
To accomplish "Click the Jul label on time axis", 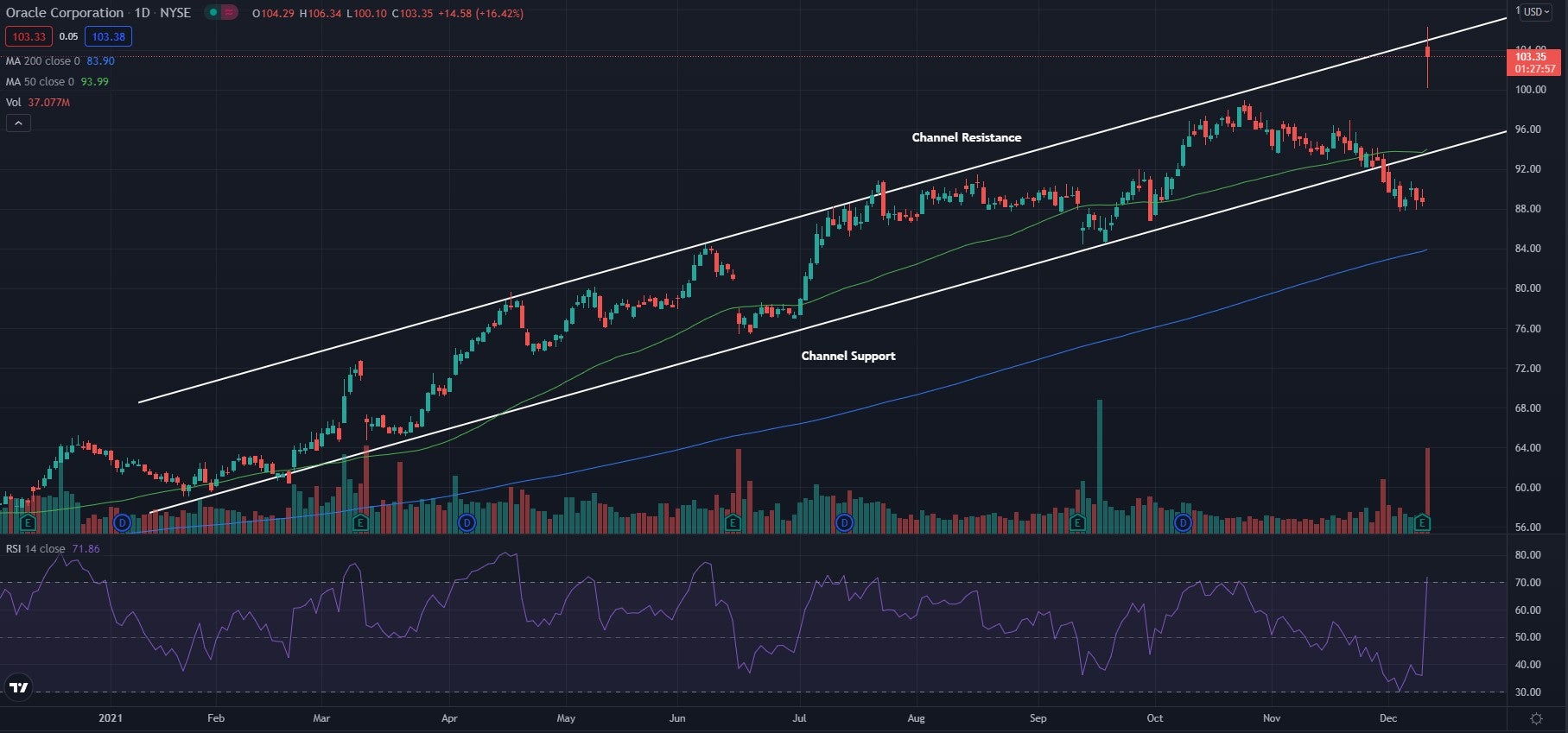I will point(799,718).
